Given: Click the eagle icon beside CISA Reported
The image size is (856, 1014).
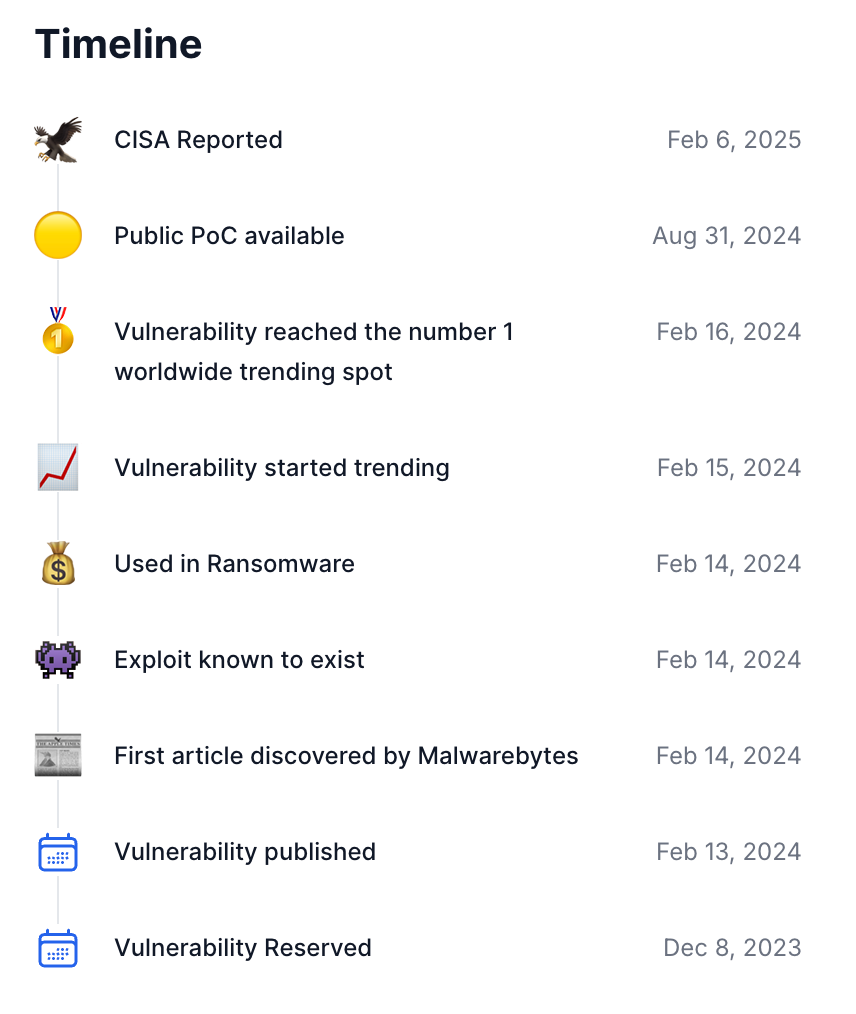Looking at the screenshot, I should tap(57, 140).
